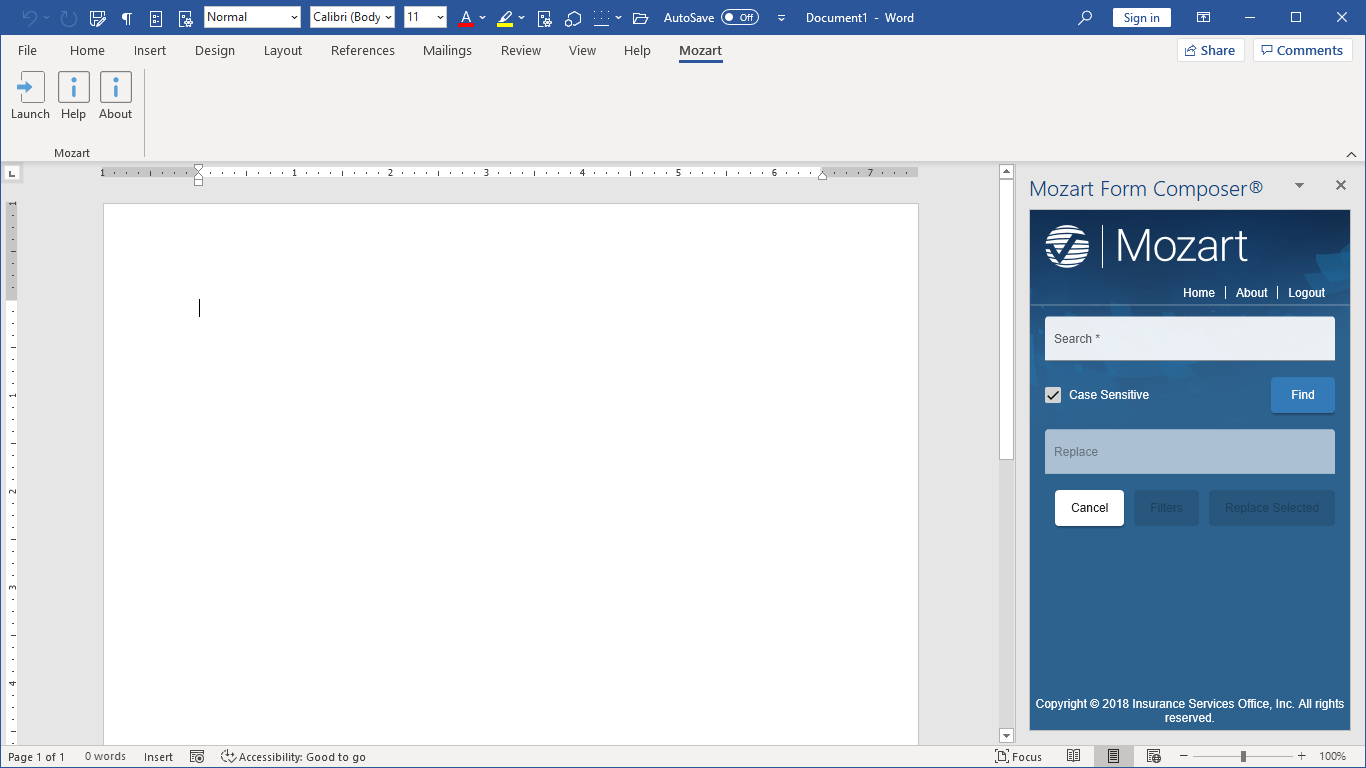Screen dimensions: 1366x768
Task: Expand the borders dropdown arrow
Action: tap(618, 18)
